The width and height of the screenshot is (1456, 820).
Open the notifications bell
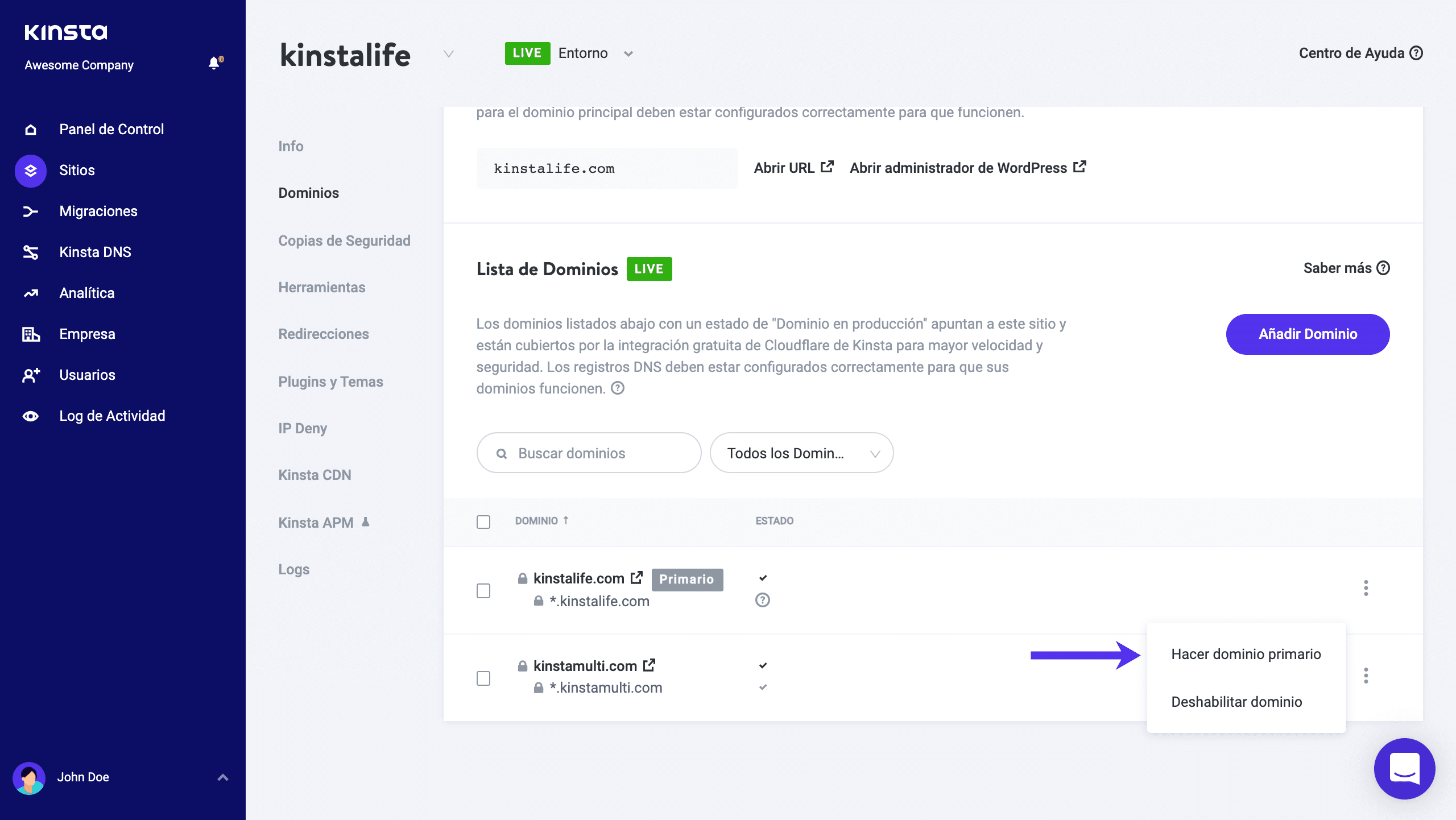(x=214, y=63)
